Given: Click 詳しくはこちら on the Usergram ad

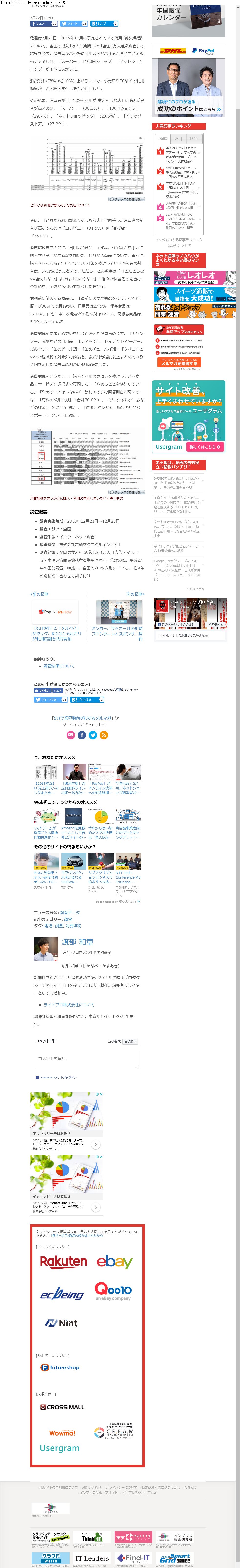Looking at the screenshot, I should click(205, 447).
